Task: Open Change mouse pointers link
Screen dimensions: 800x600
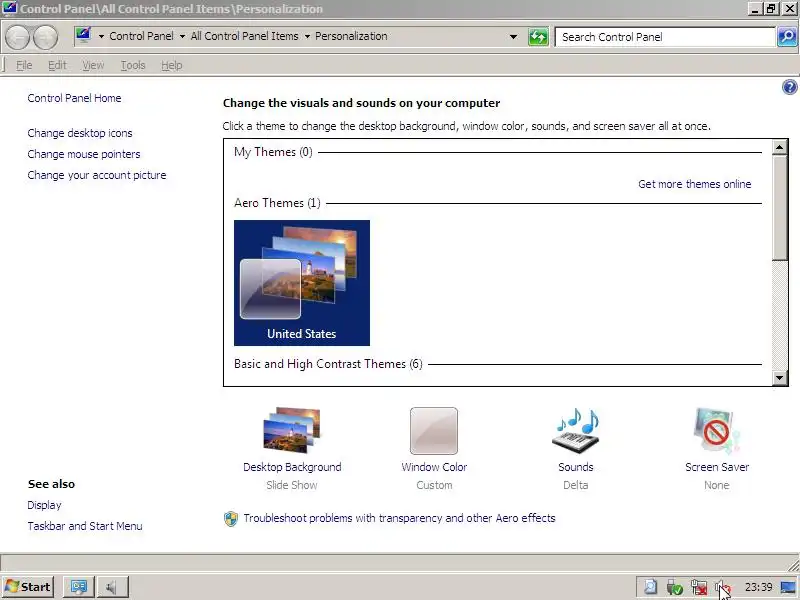Action: click(x=84, y=154)
